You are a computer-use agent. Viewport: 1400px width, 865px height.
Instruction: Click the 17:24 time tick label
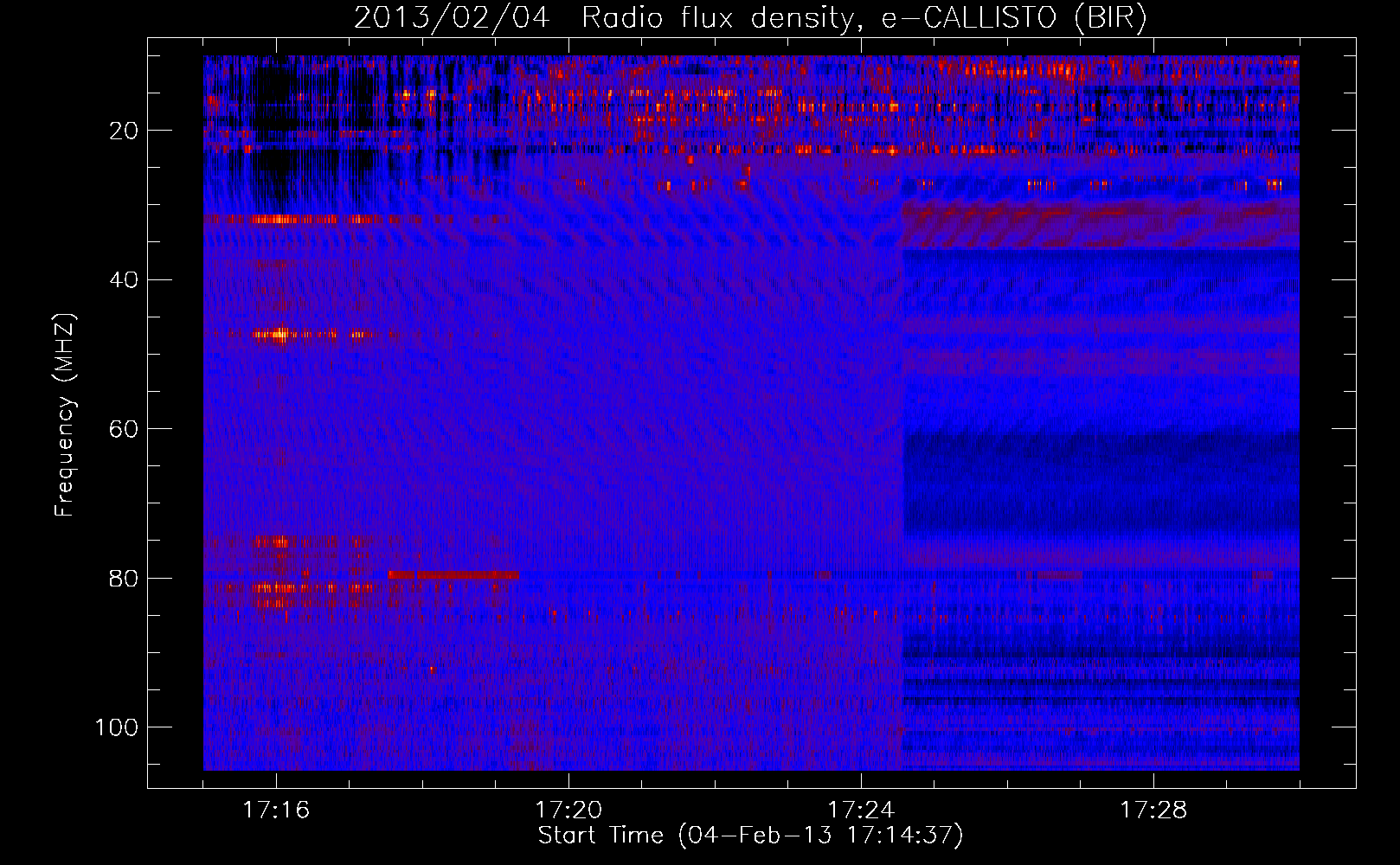(x=861, y=811)
